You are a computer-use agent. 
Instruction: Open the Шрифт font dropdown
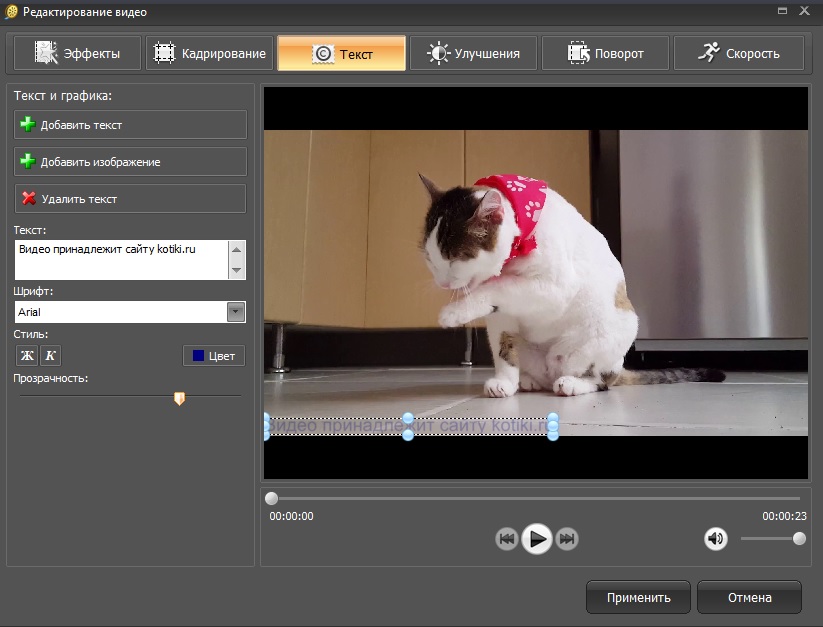[x=236, y=312]
